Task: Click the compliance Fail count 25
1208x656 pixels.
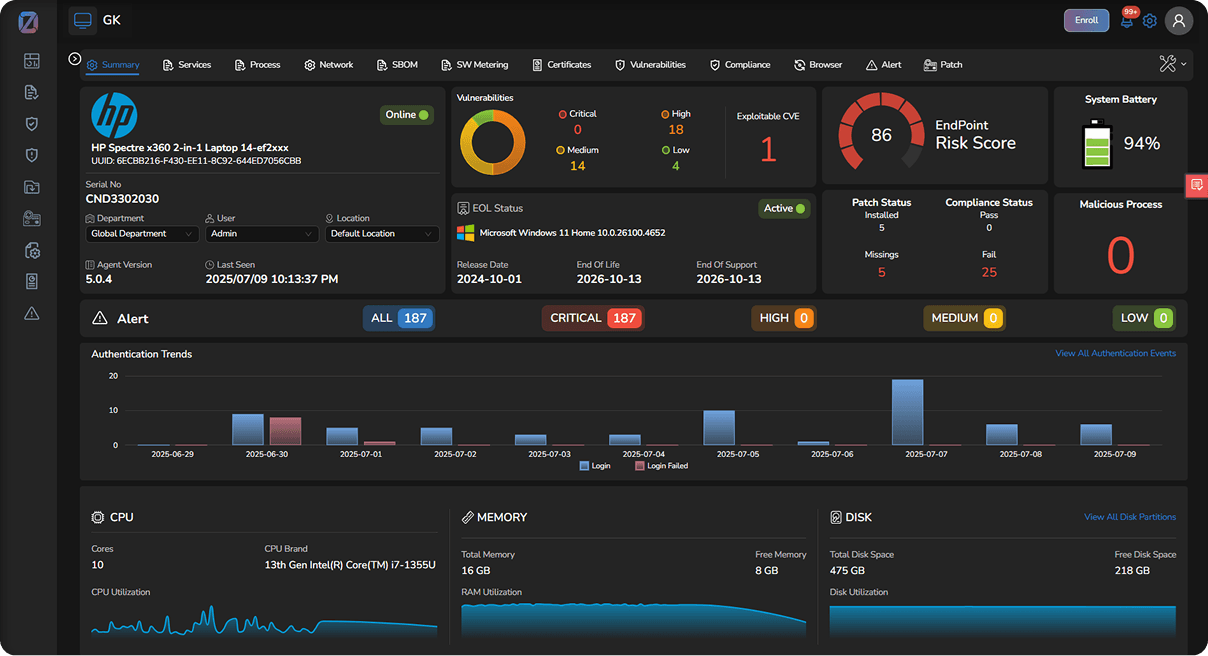Action: click(x=989, y=272)
